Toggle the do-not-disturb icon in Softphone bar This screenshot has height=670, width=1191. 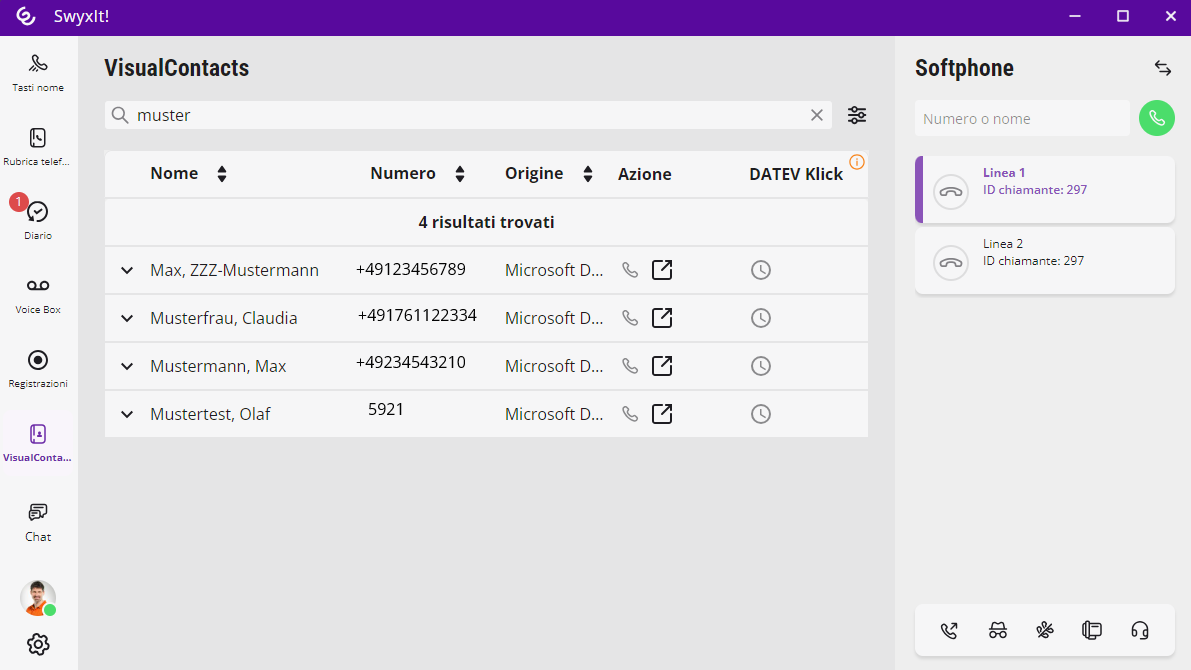coord(1045,630)
